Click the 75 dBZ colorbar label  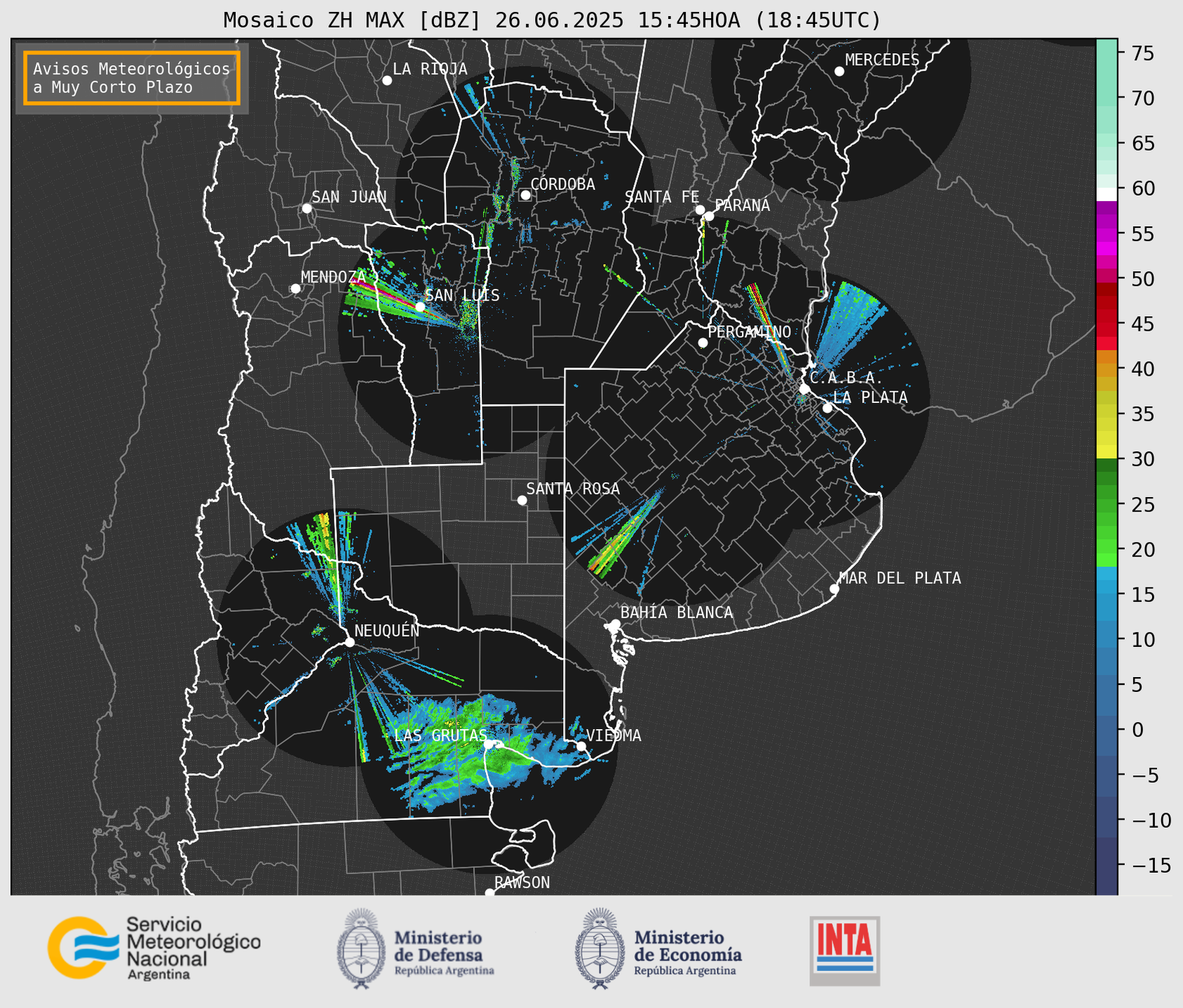[1143, 53]
